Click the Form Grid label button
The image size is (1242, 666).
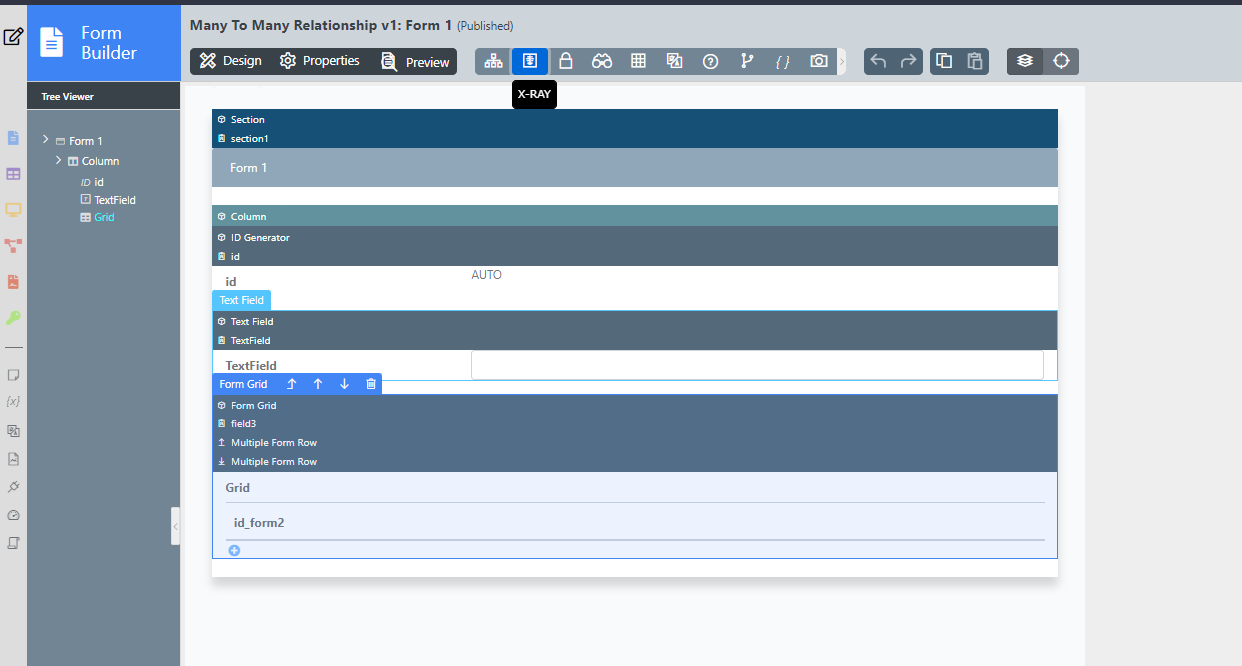tap(244, 384)
